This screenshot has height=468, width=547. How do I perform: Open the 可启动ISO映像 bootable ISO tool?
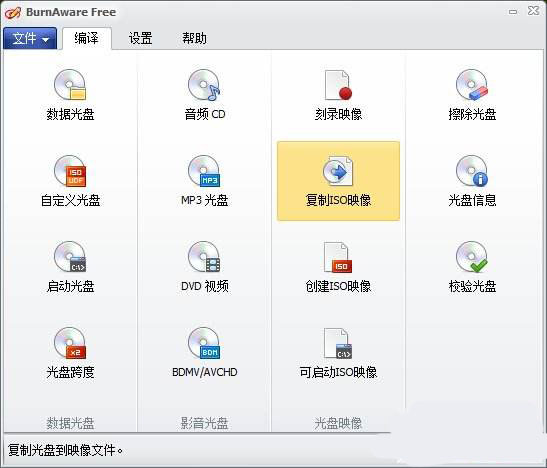(x=338, y=353)
